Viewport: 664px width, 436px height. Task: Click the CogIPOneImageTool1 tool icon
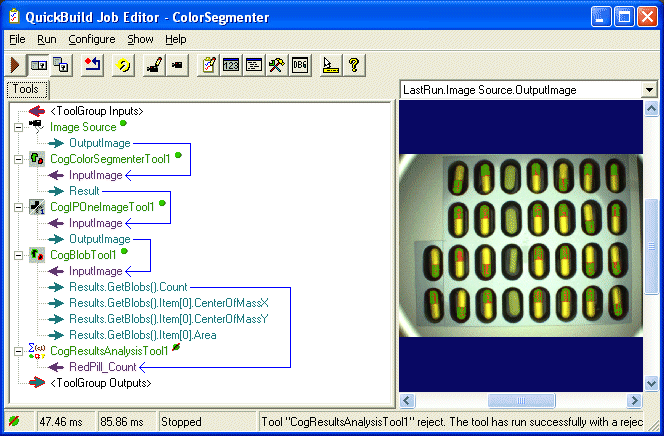[37, 207]
